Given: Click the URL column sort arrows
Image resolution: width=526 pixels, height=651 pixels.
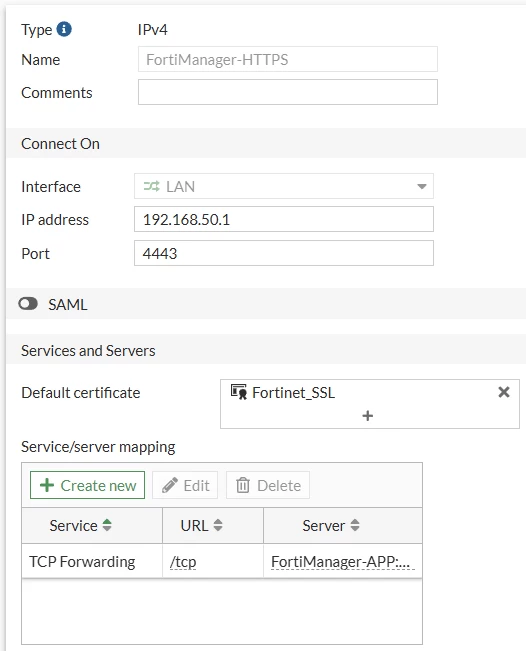Looking at the screenshot, I should click(218, 525).
